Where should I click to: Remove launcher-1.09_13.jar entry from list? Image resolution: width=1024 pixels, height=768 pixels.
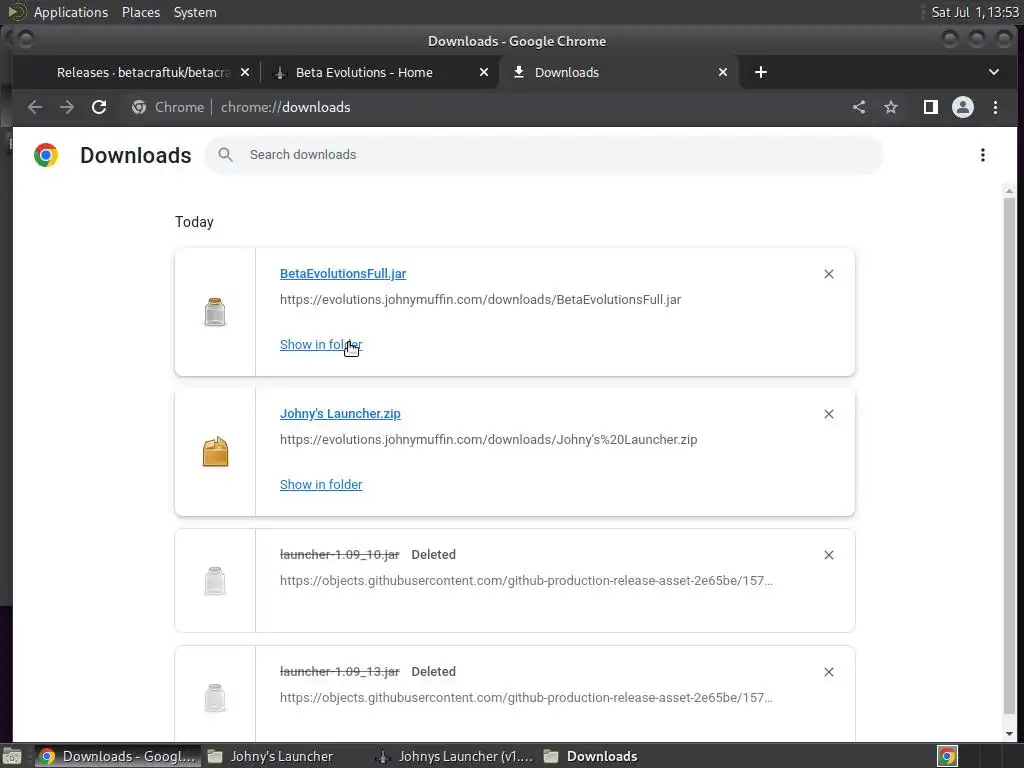pyautogui.click(x=829, y=671)
